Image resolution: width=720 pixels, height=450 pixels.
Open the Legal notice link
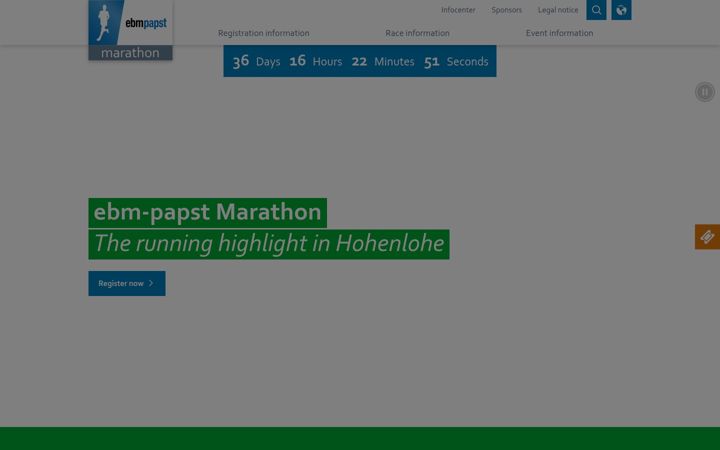tap(558, 10)
